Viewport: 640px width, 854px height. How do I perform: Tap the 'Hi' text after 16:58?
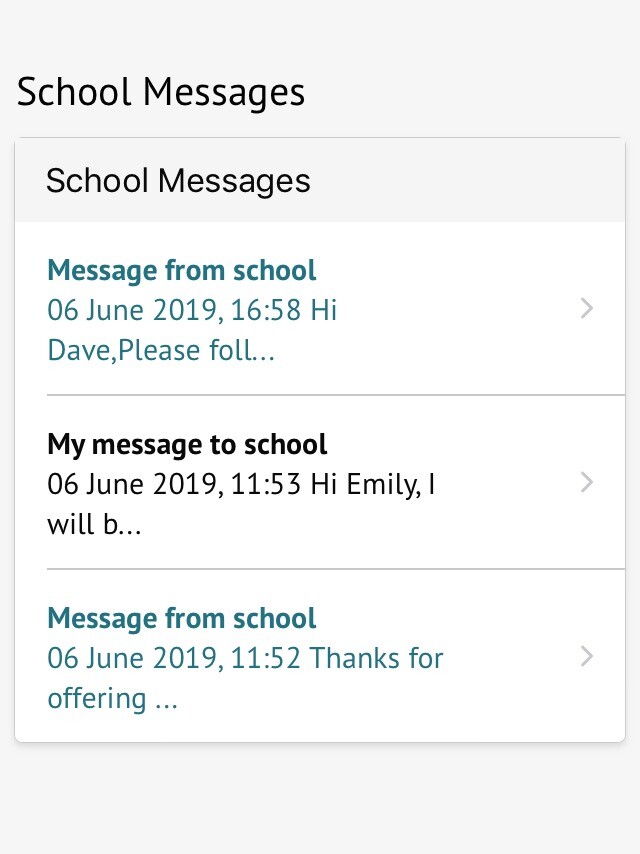click(x=323, y=310)
